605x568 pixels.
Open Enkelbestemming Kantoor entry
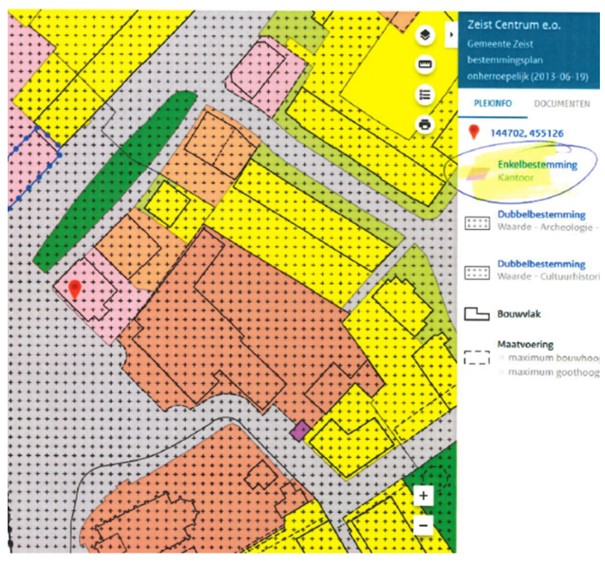click(537, 171)
